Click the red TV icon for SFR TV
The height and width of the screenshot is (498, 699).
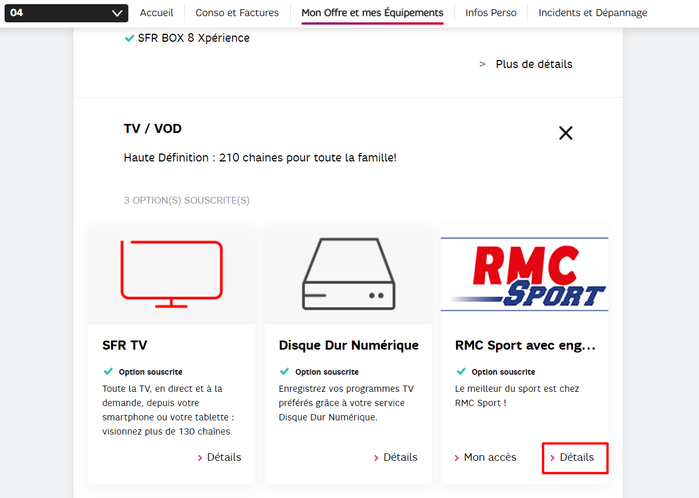(x=171, y=273)
